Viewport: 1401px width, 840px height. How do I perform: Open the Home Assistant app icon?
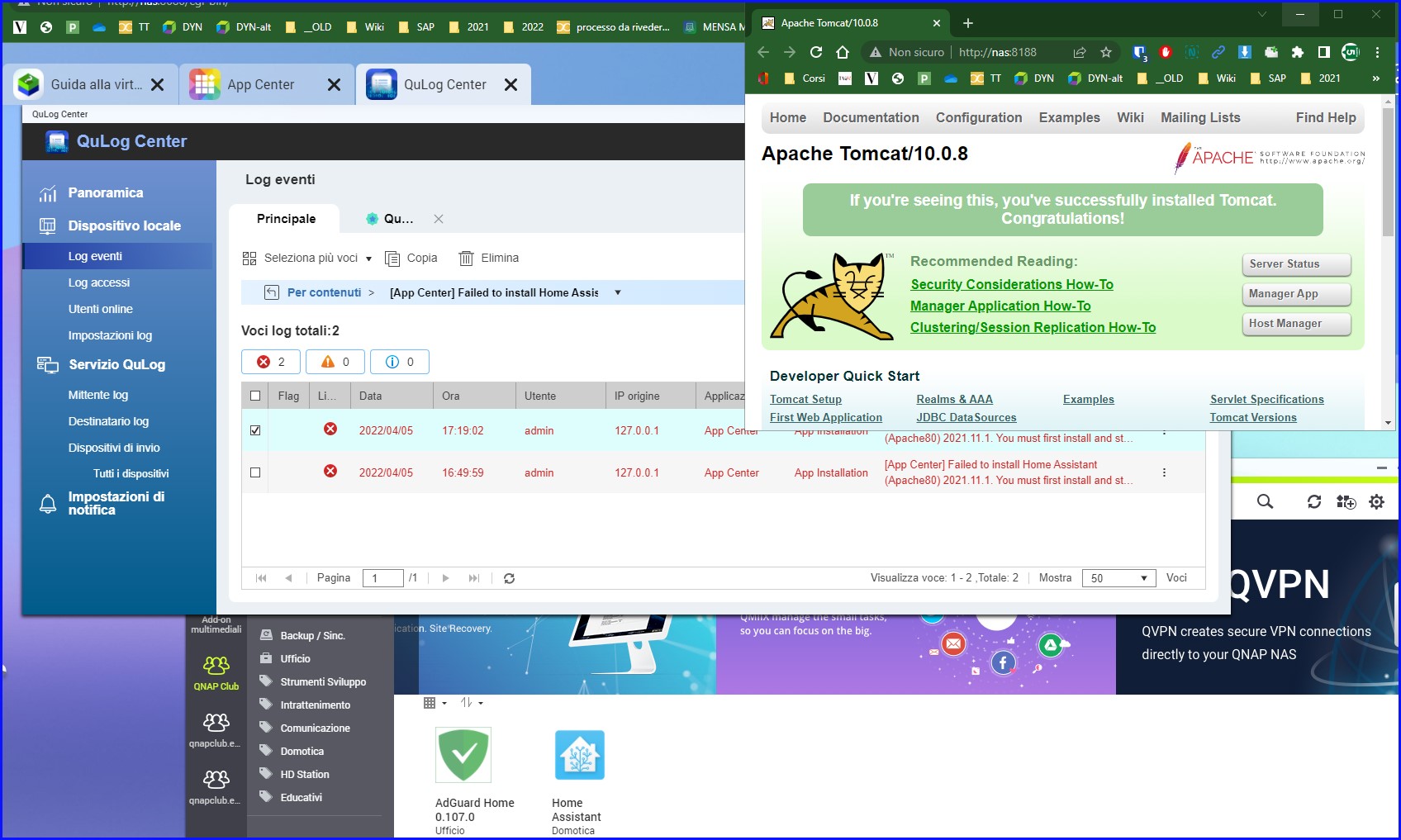click(579, 755)
